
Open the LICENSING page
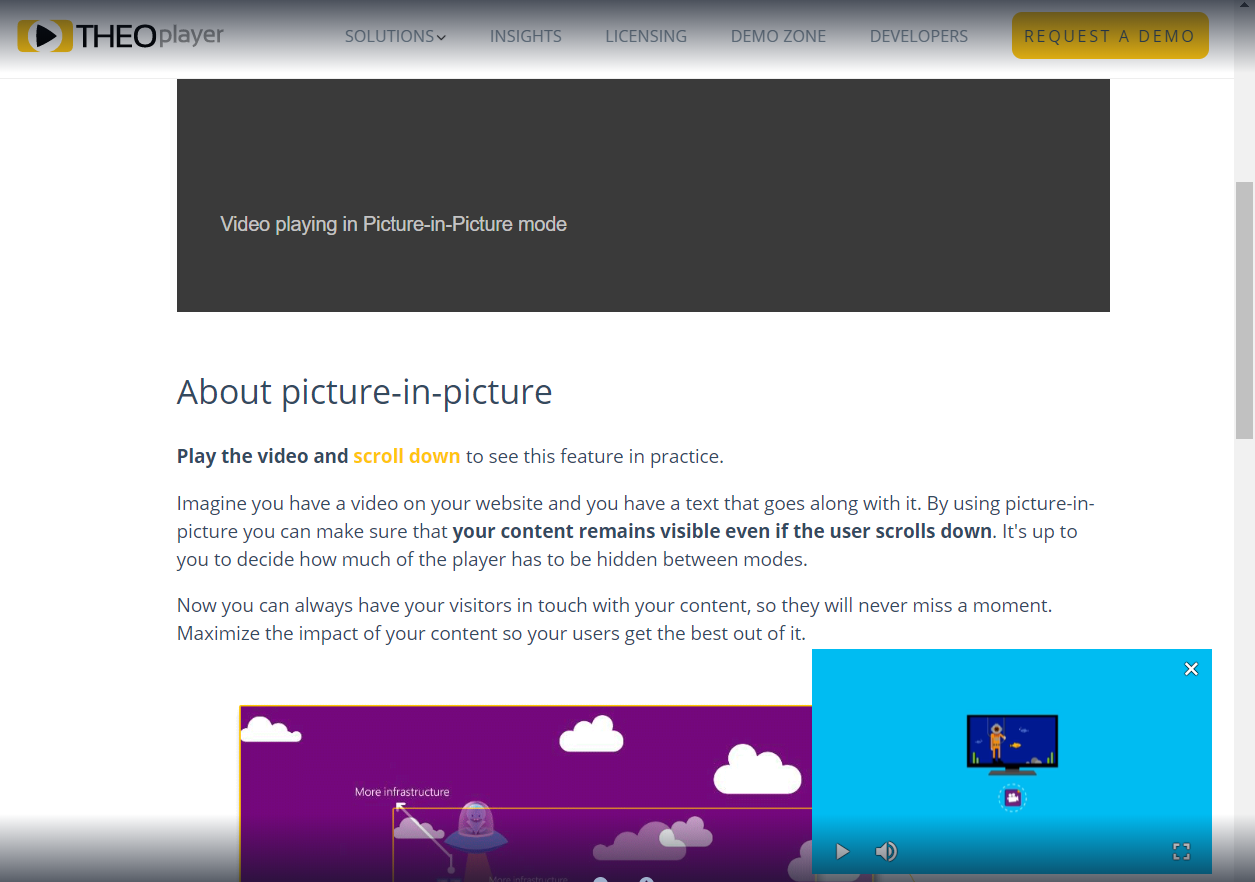[x=645, y=35]
